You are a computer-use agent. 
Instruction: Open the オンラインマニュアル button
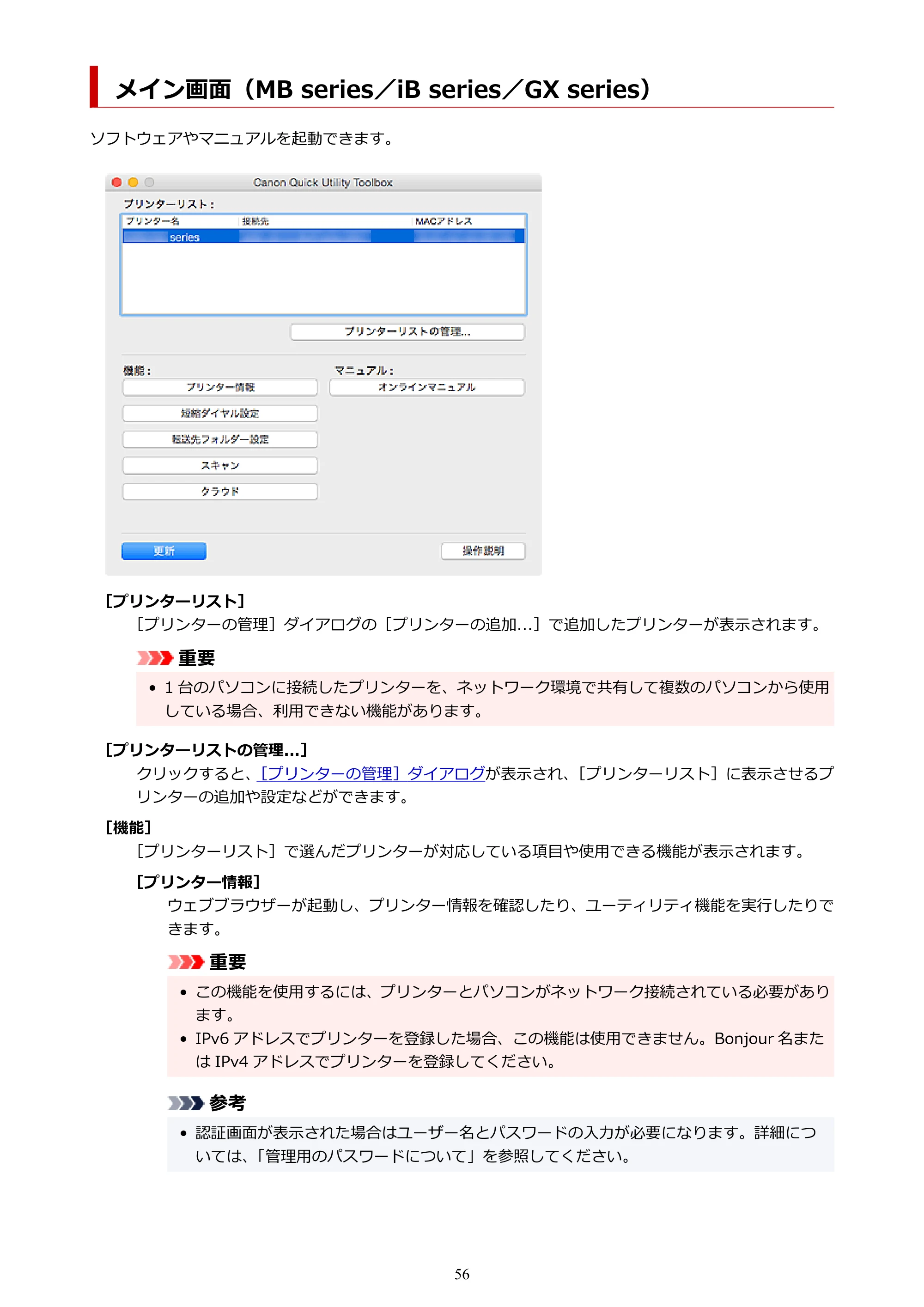(x=426, y=388)
